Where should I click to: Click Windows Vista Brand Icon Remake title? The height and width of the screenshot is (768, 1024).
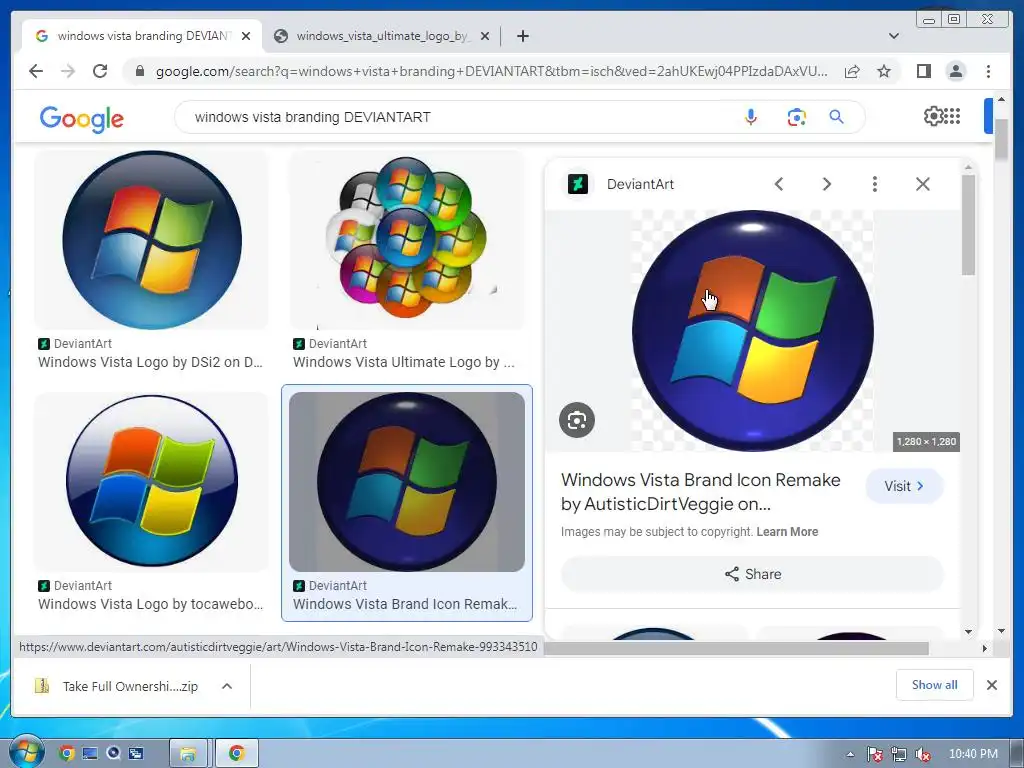coord(701,492)
